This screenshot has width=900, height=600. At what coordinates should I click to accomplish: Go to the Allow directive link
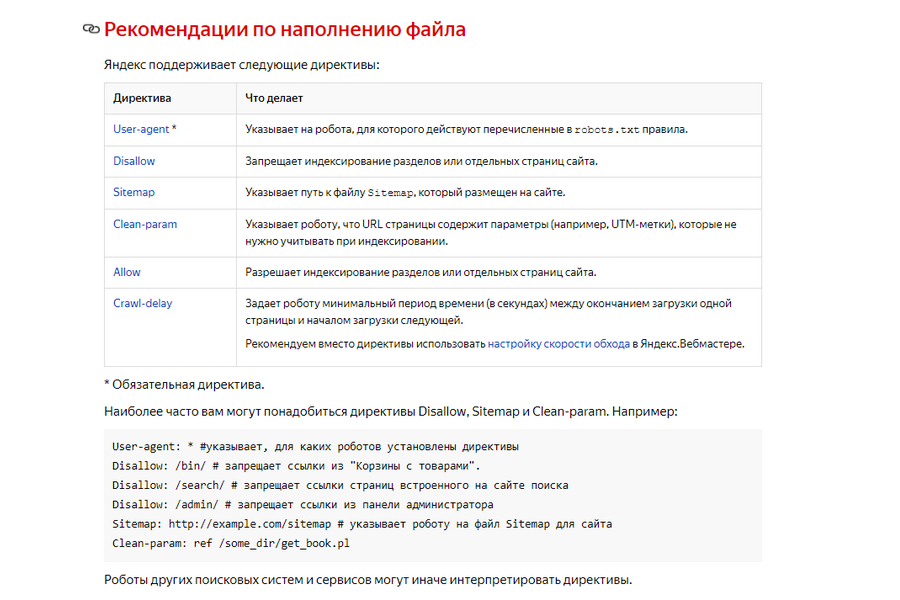(127, 271)
